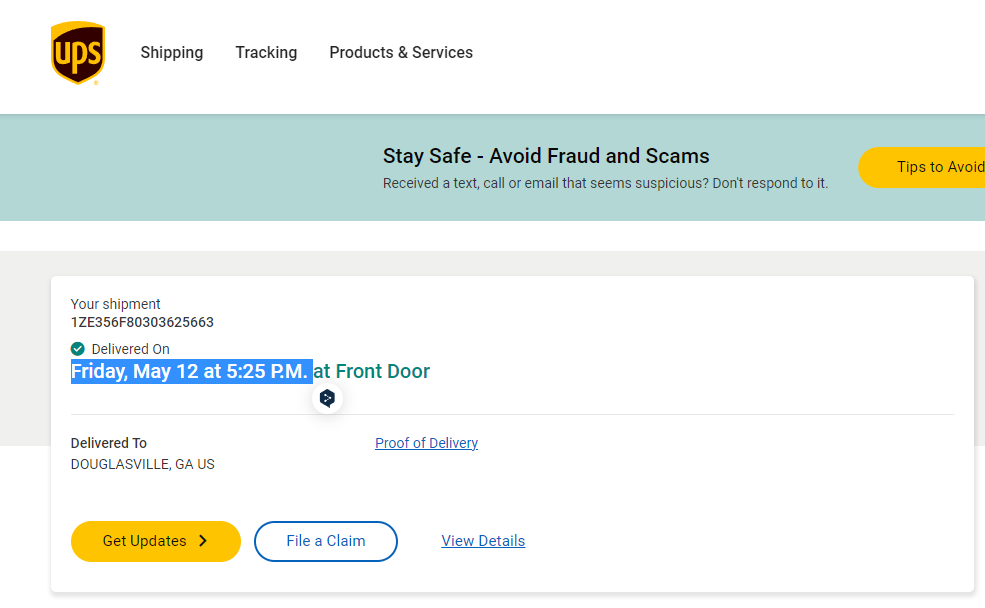Open Products & Services menu
Image resolution: width=985 pixels, height=608 pixels.
(x=401, y=53)
